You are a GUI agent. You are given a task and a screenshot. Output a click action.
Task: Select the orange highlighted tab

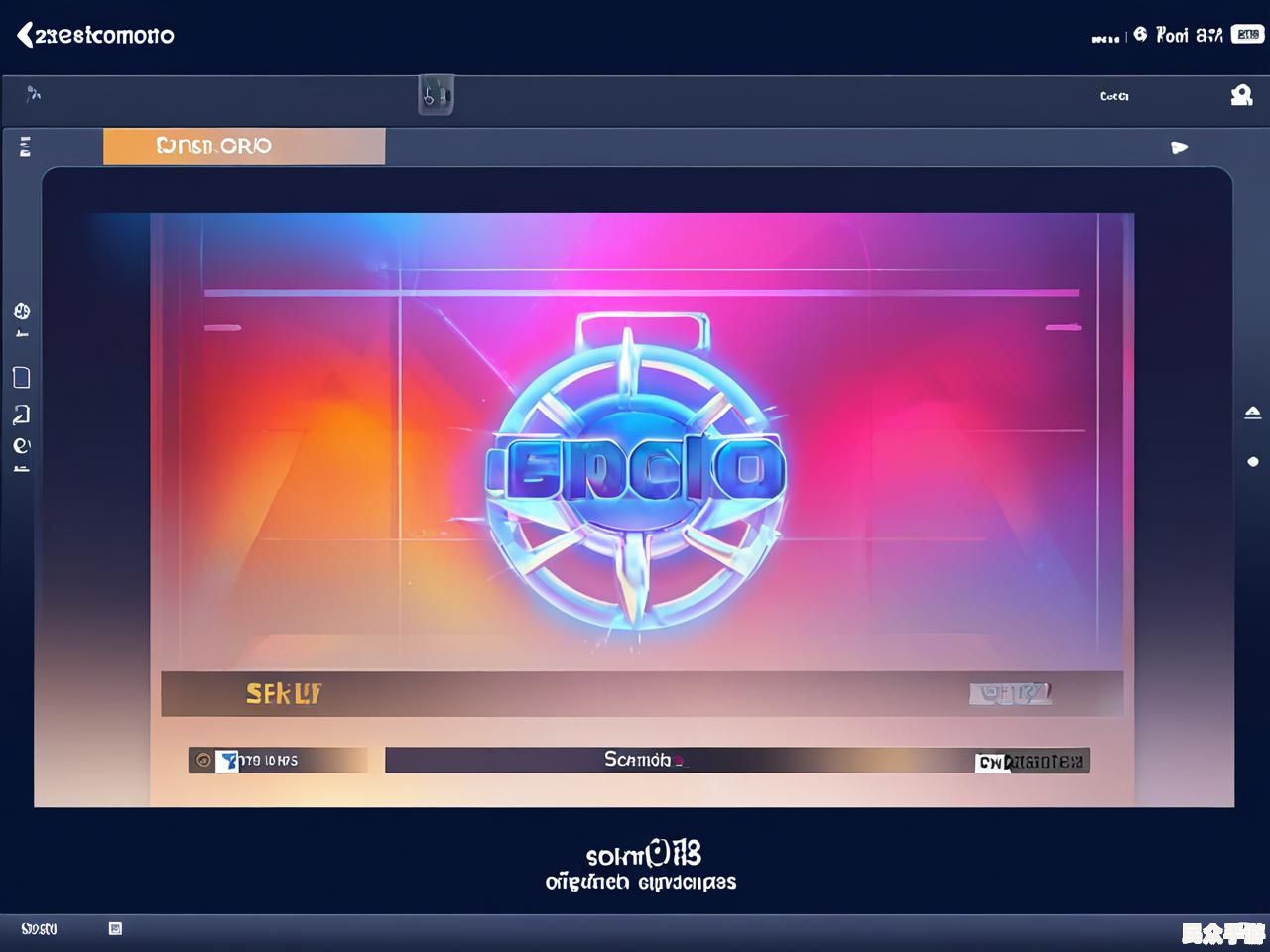(243, 146)
